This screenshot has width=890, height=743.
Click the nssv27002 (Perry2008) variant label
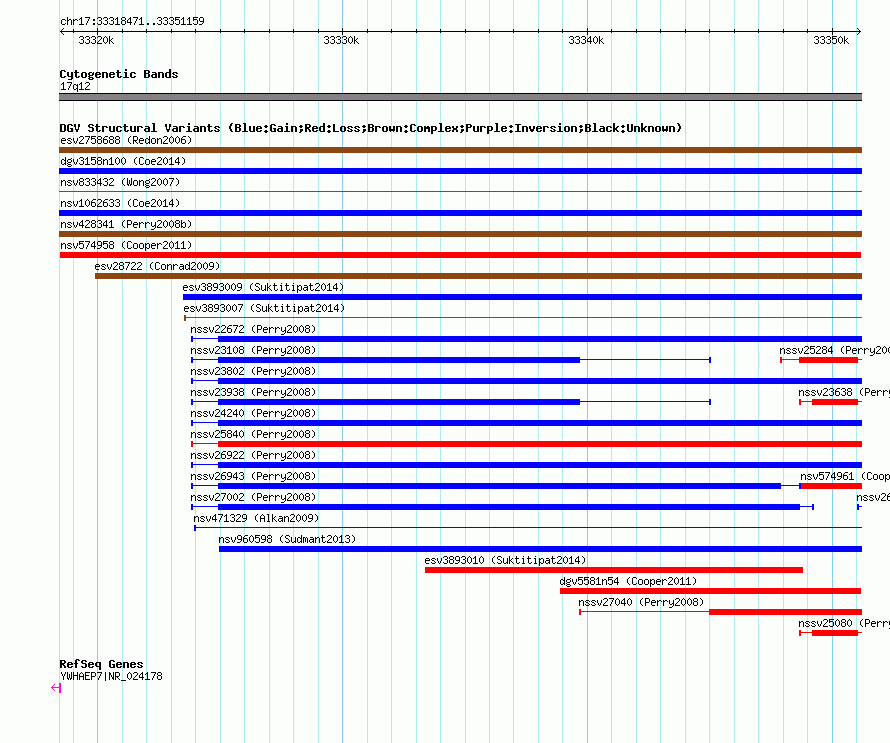click(253, 497)
